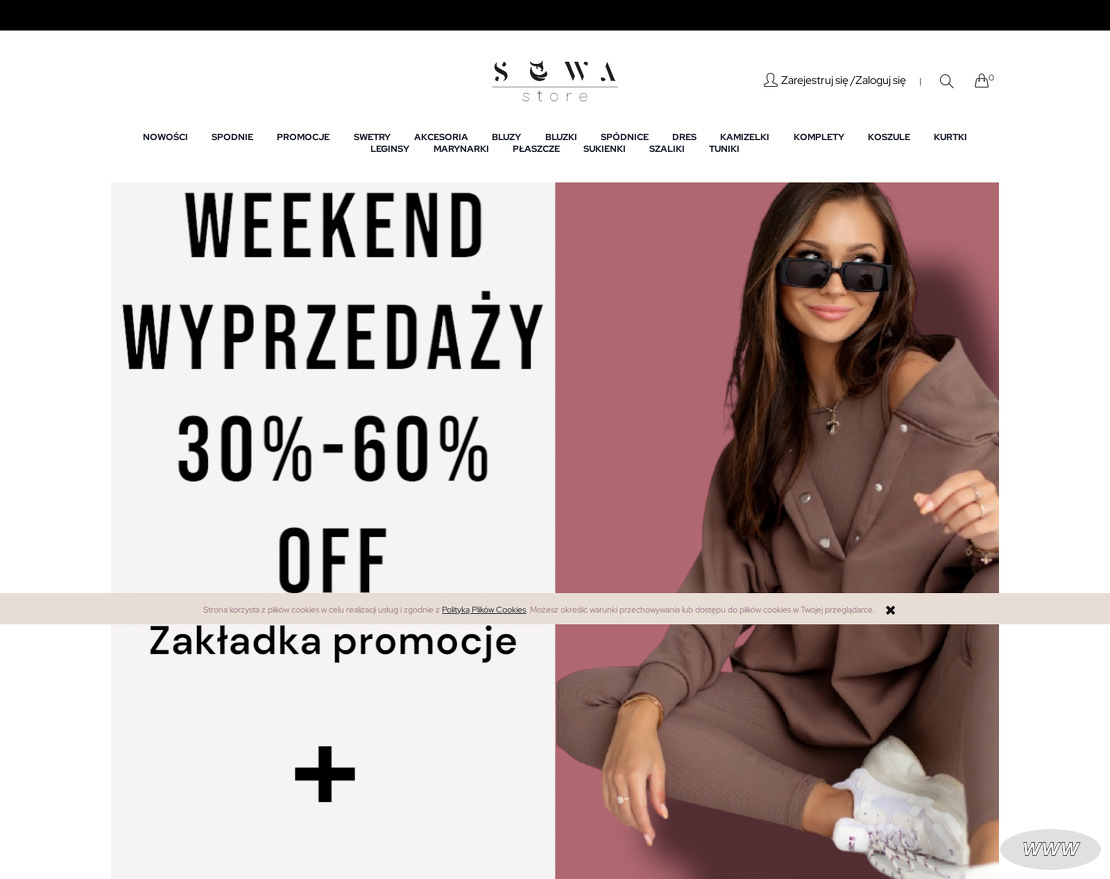Open the Polityka Plików Cookies link
Screen dimensions: 1110x879
click(x=484, y=609)
